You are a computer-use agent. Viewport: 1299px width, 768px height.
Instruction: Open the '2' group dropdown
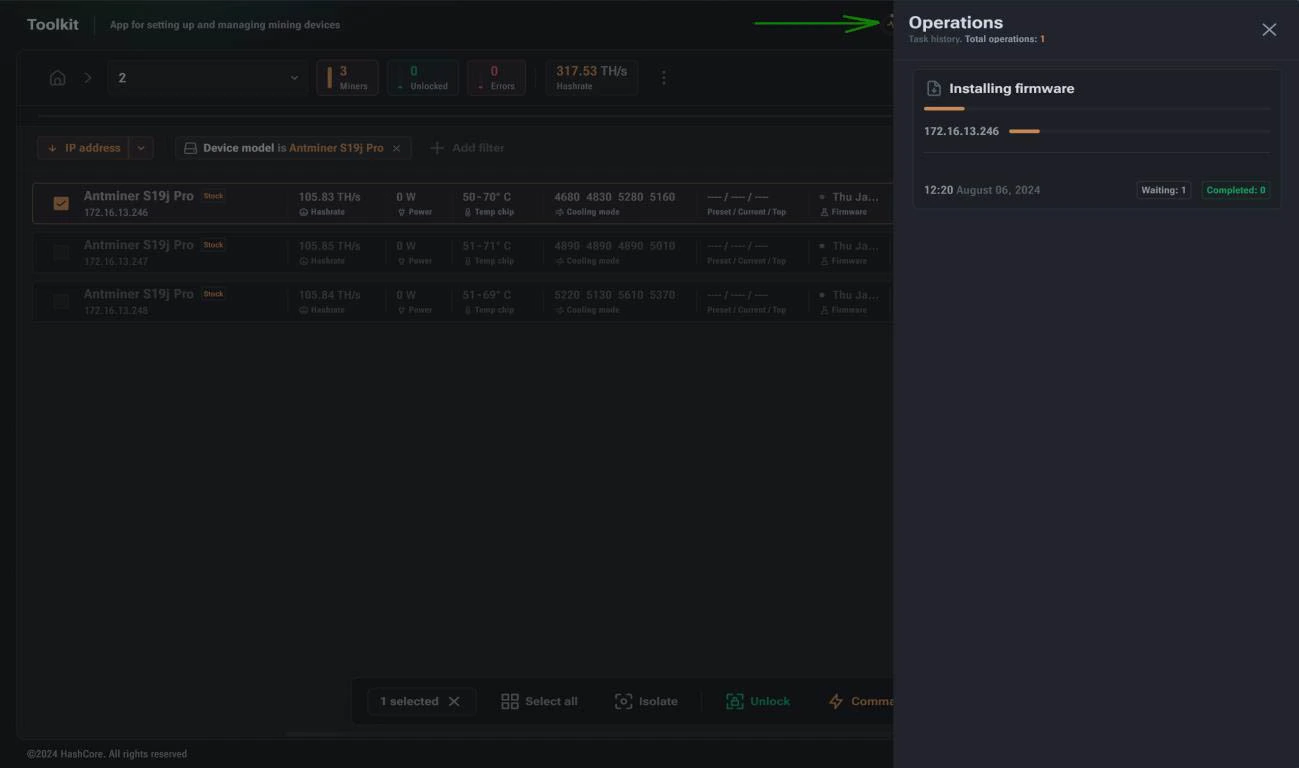[x=208, y=78]
